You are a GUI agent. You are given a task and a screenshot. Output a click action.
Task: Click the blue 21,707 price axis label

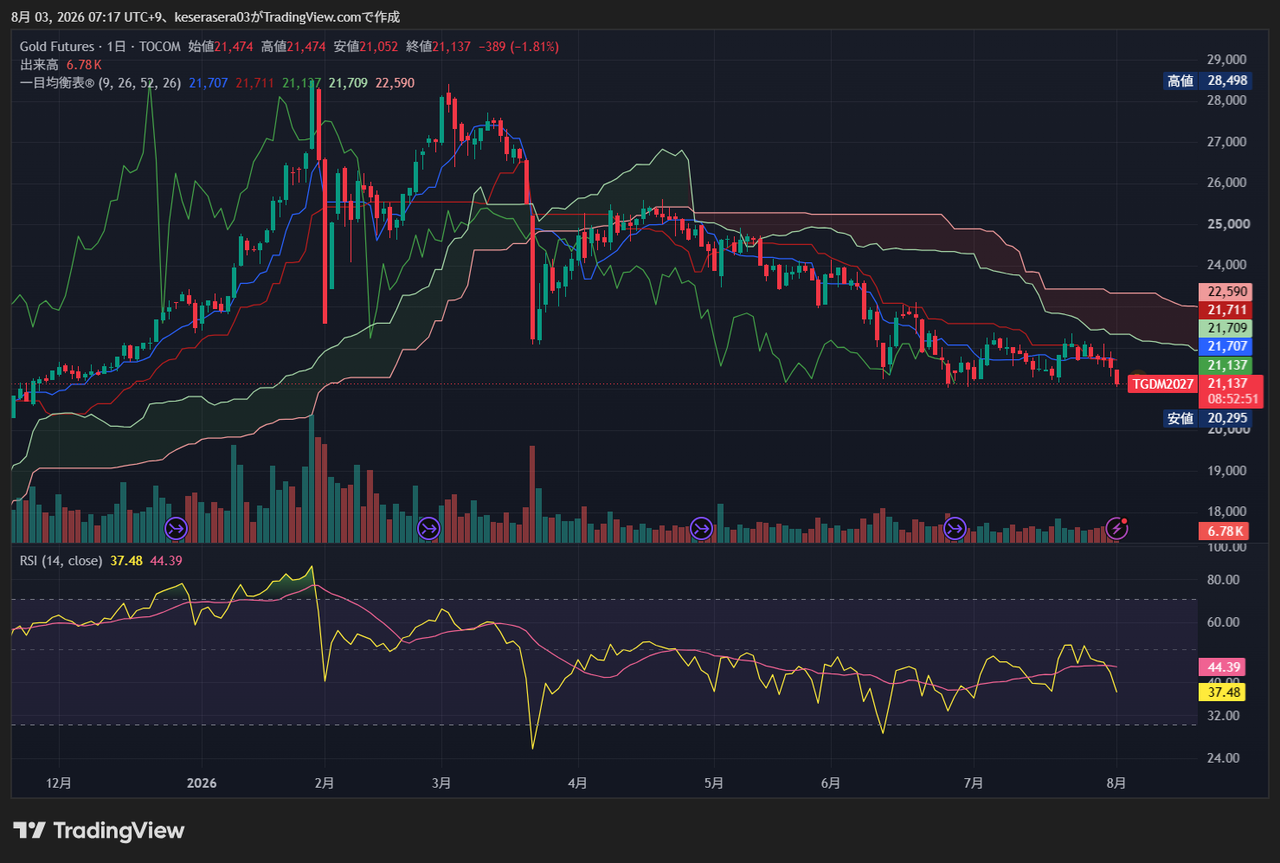tap(1225, 346)
